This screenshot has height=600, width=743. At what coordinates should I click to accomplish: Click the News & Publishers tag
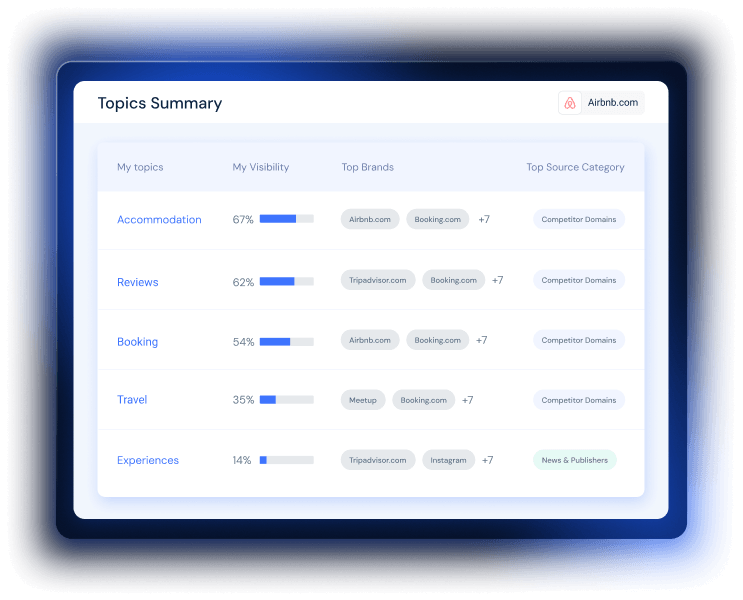point(575,460)
